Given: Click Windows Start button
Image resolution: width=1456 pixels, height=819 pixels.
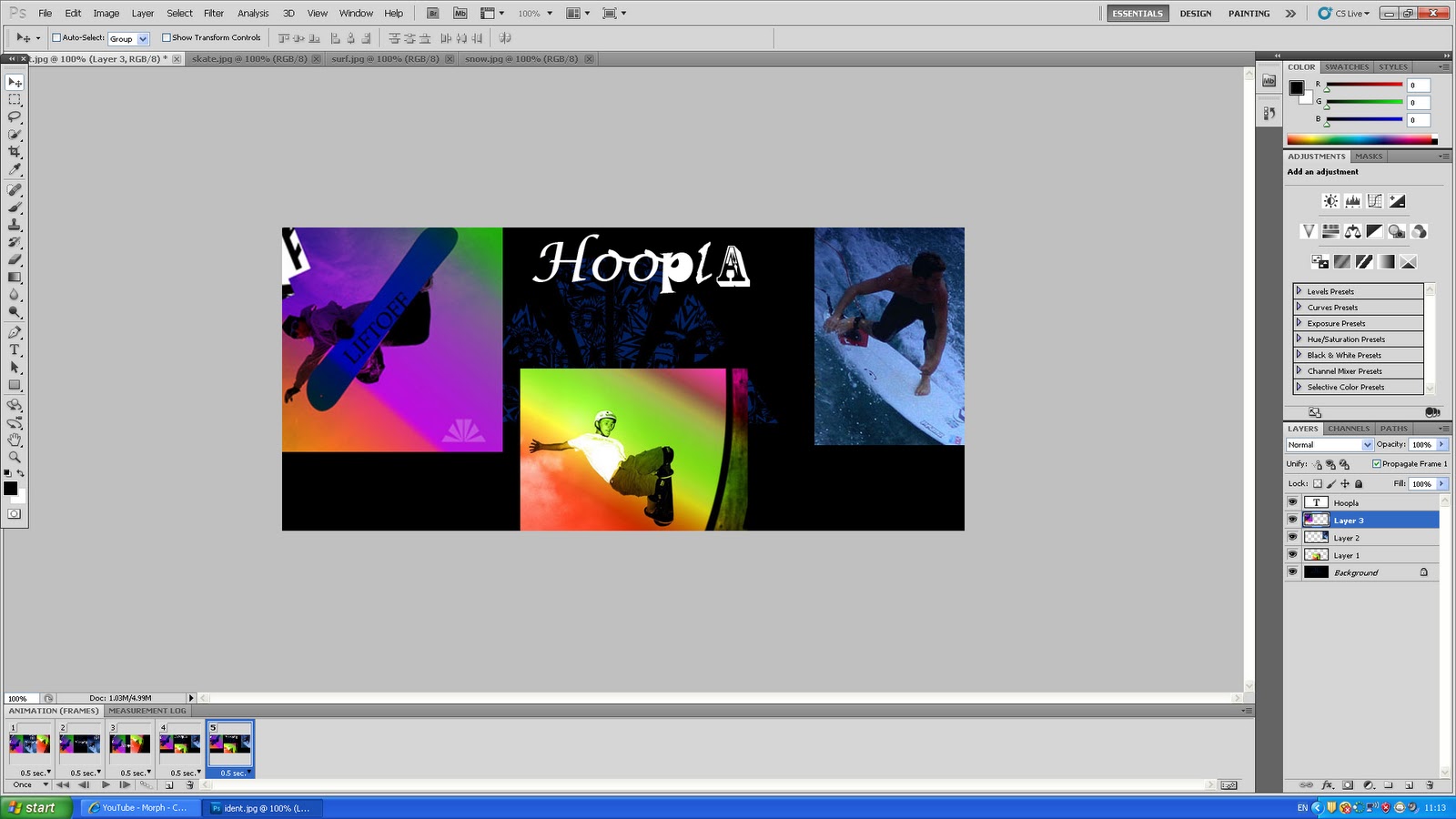Looking at the screenshot, I should click(x=35, y=807).
